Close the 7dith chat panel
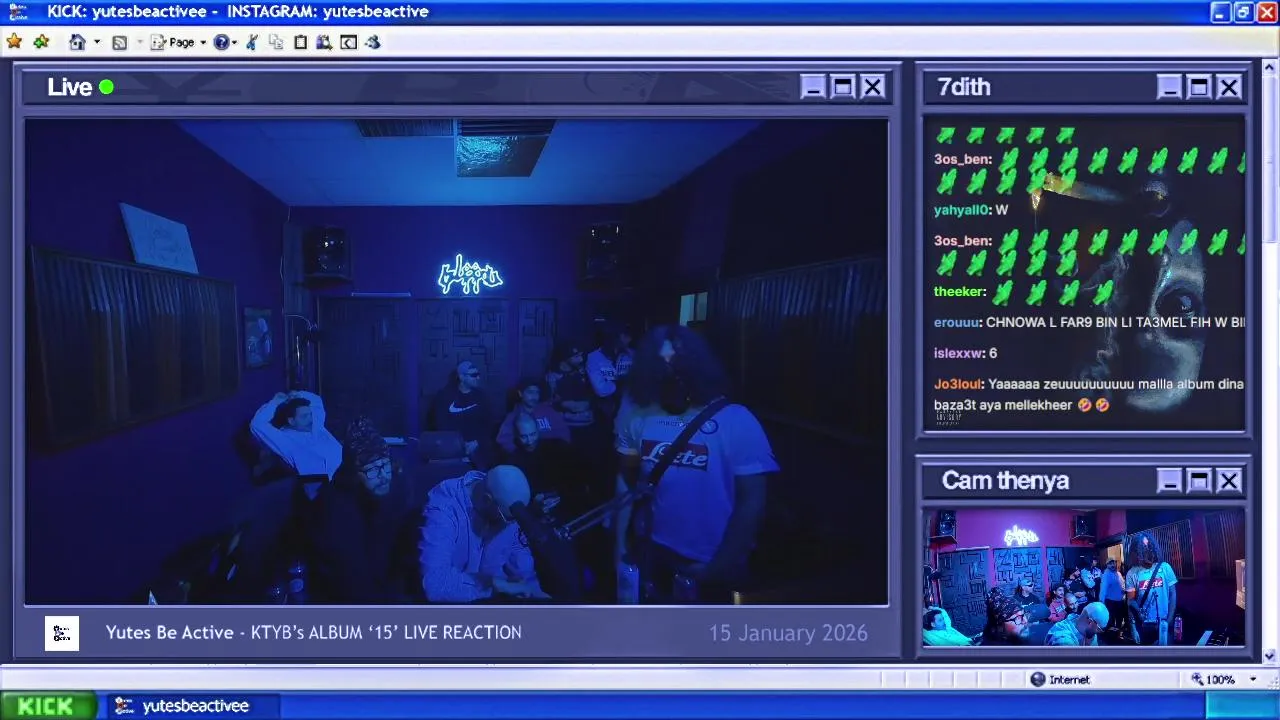 click(1229, 87)
